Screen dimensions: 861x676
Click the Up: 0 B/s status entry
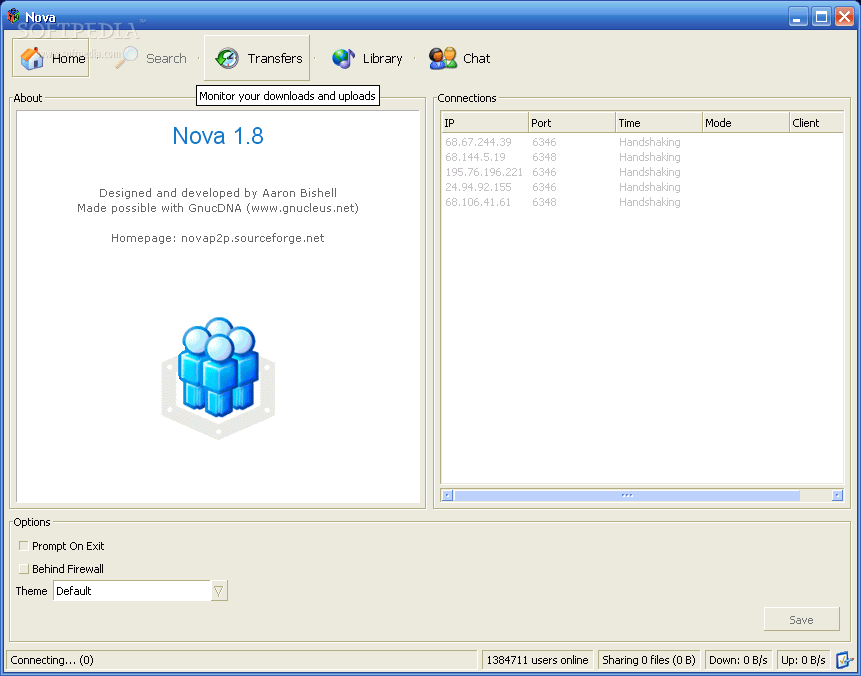pos(803,660)
